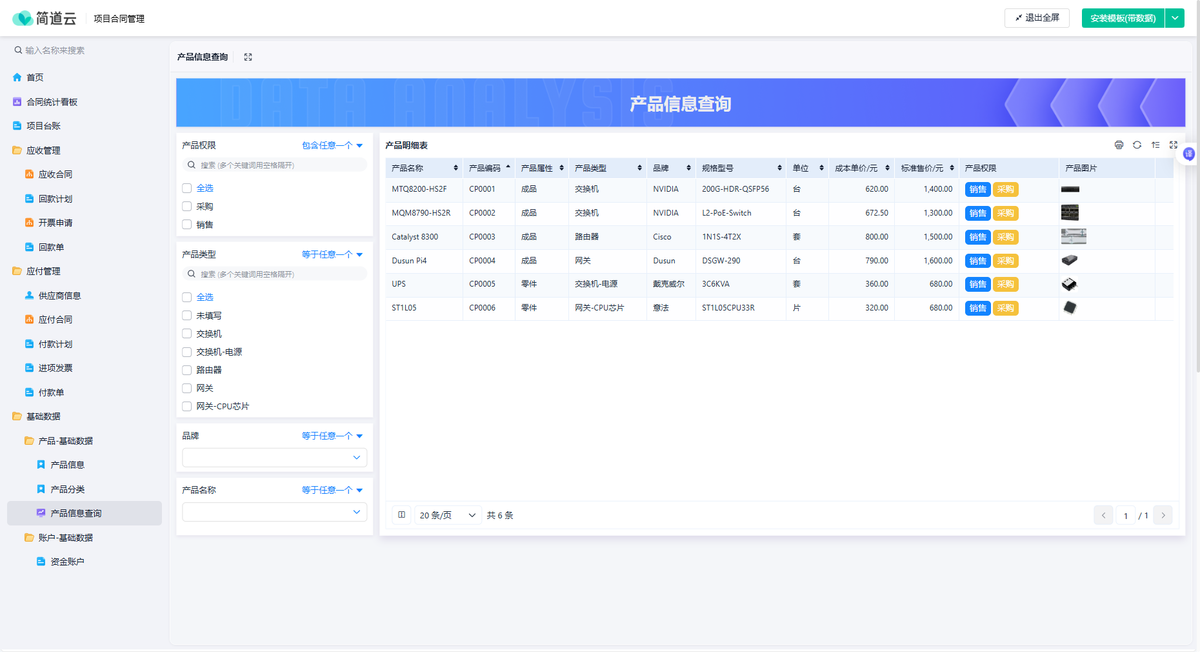
Task: Tick the 交换机 product type checkbox
Action: 187,333
